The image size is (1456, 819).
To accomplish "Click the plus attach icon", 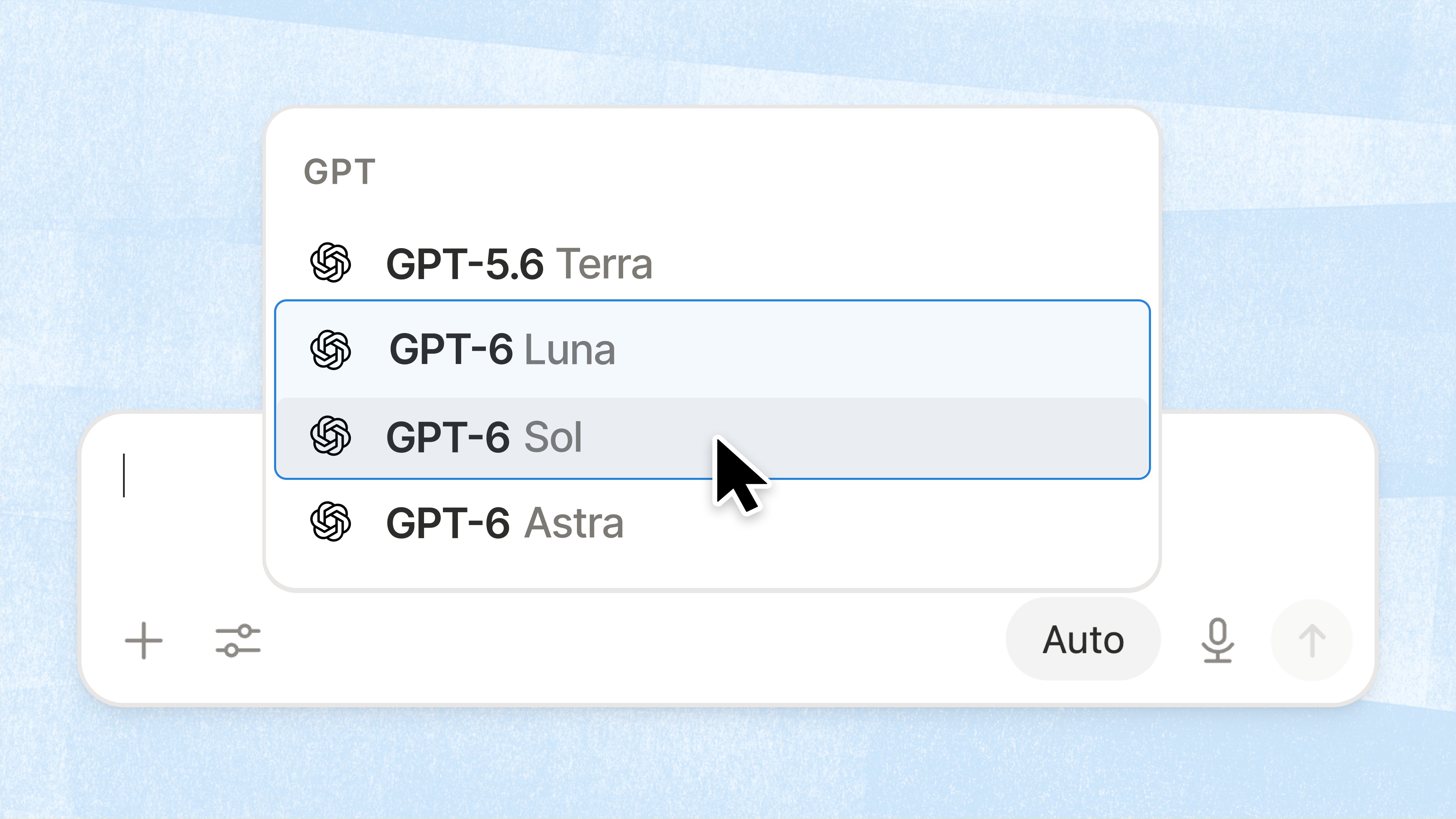I will (144, 641).
